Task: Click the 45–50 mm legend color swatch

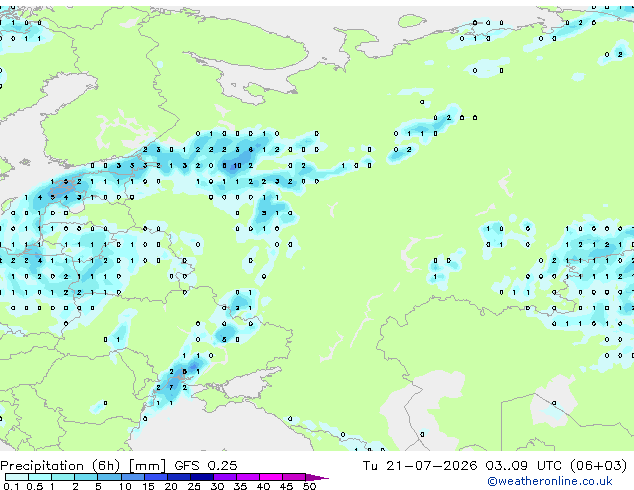Action: click(294, 477)
